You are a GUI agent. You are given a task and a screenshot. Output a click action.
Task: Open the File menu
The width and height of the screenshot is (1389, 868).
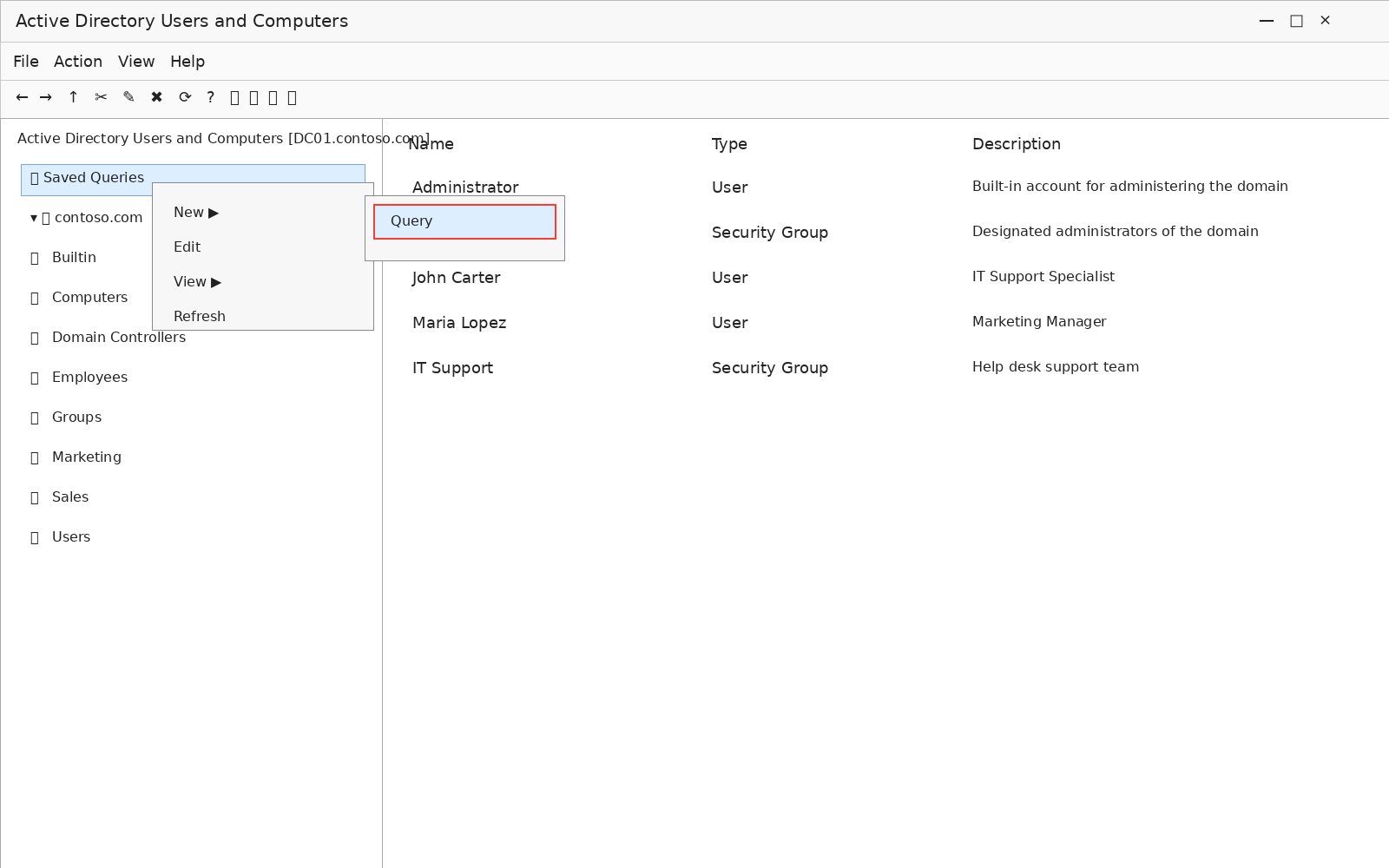[26, 62]
